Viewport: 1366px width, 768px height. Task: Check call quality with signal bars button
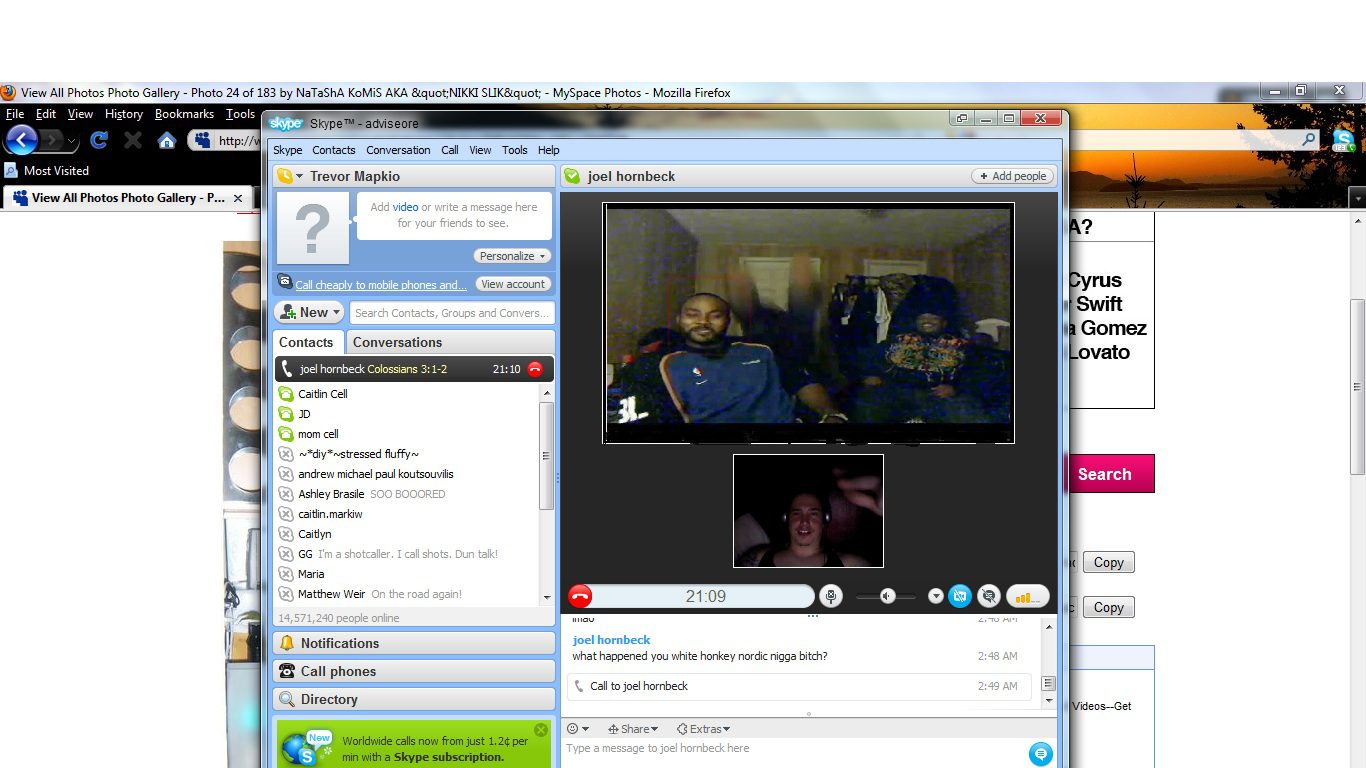click(1027, 597)
